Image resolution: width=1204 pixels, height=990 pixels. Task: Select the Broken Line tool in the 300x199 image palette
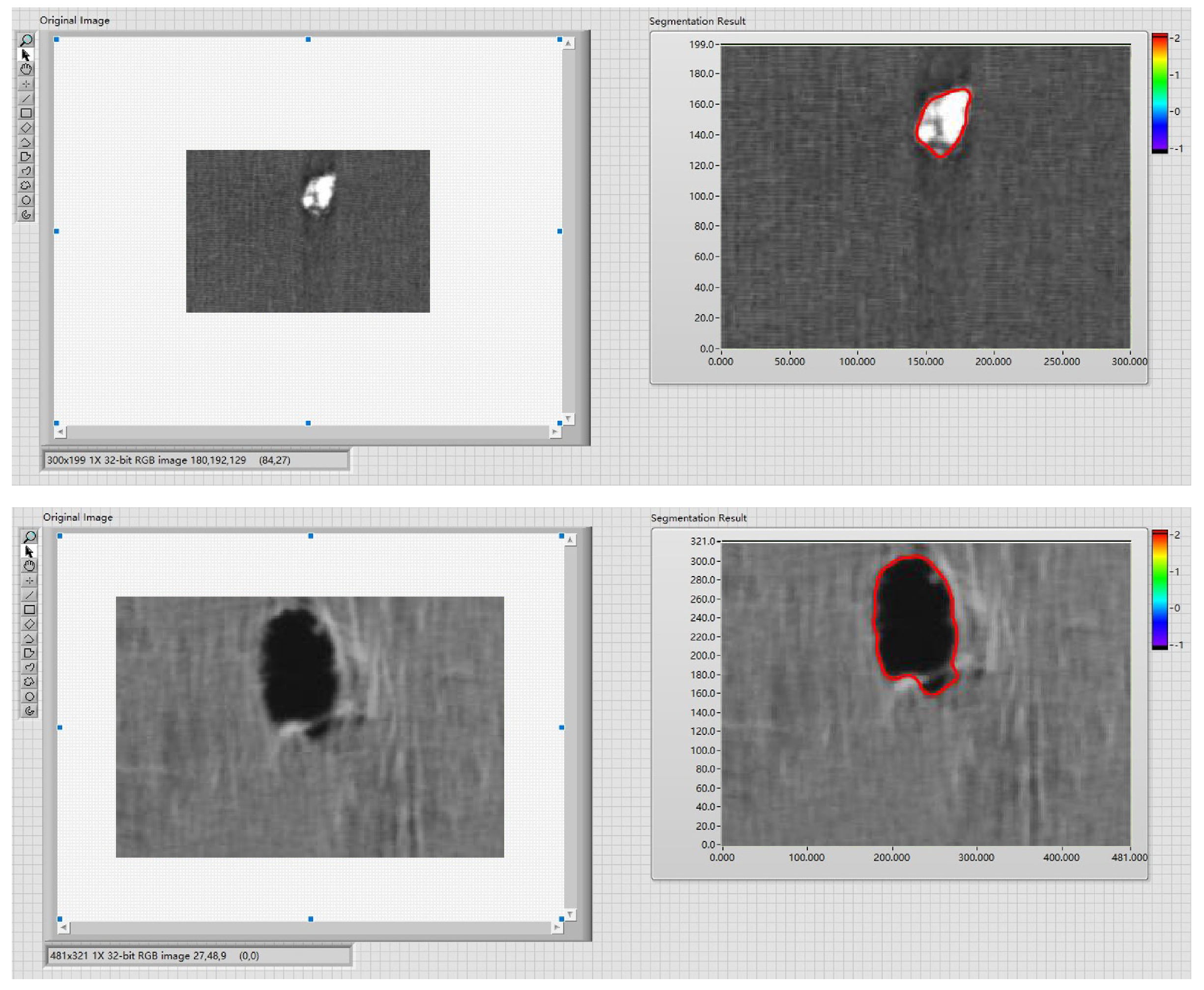pyautogui.click(x=26, y=142)
